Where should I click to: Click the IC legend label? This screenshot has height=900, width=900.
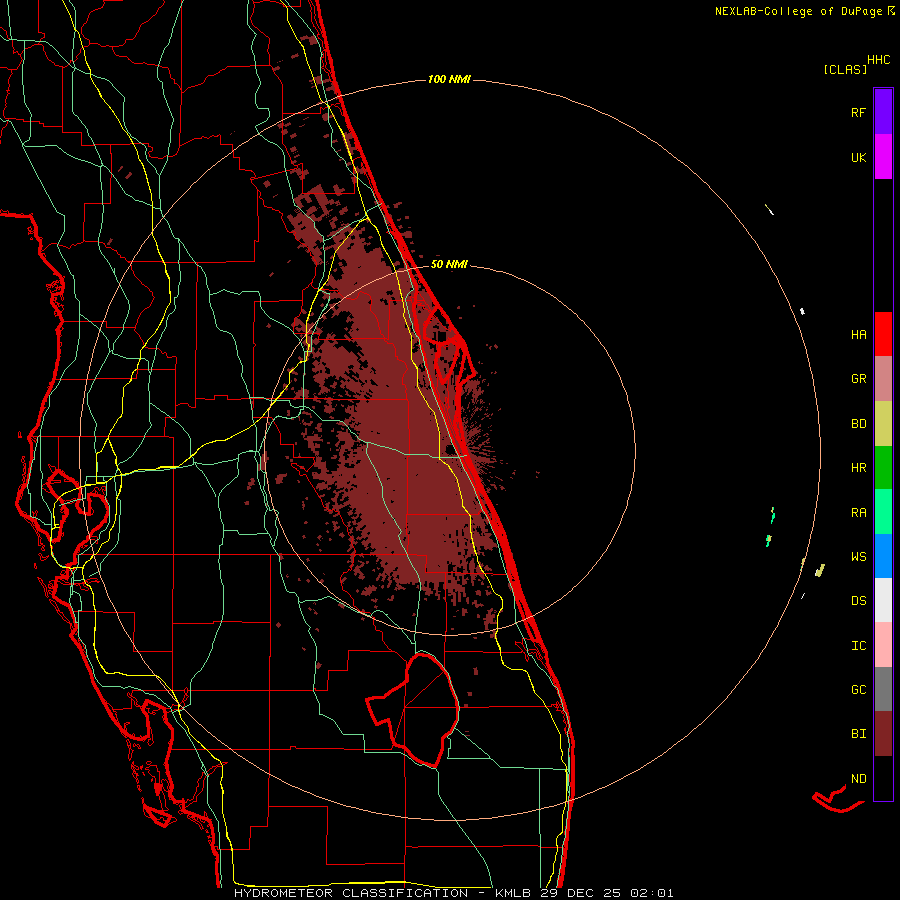pyautogui.click(x=858, y=646)
